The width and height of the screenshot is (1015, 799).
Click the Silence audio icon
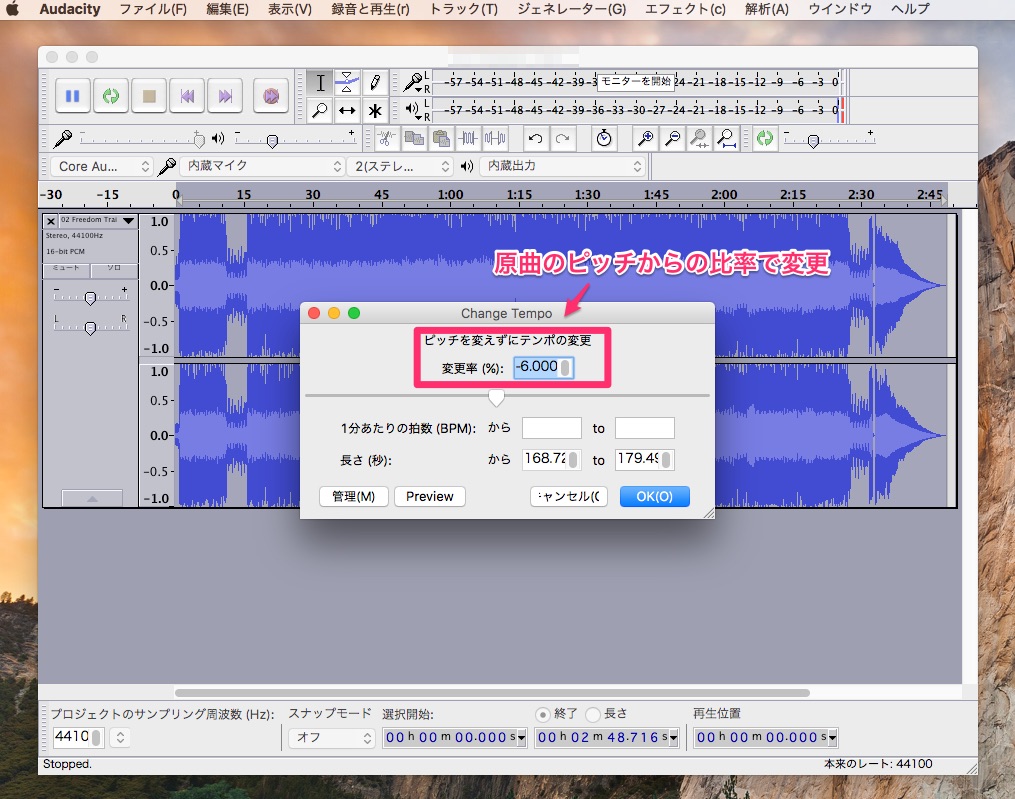[x=495, y=139]
